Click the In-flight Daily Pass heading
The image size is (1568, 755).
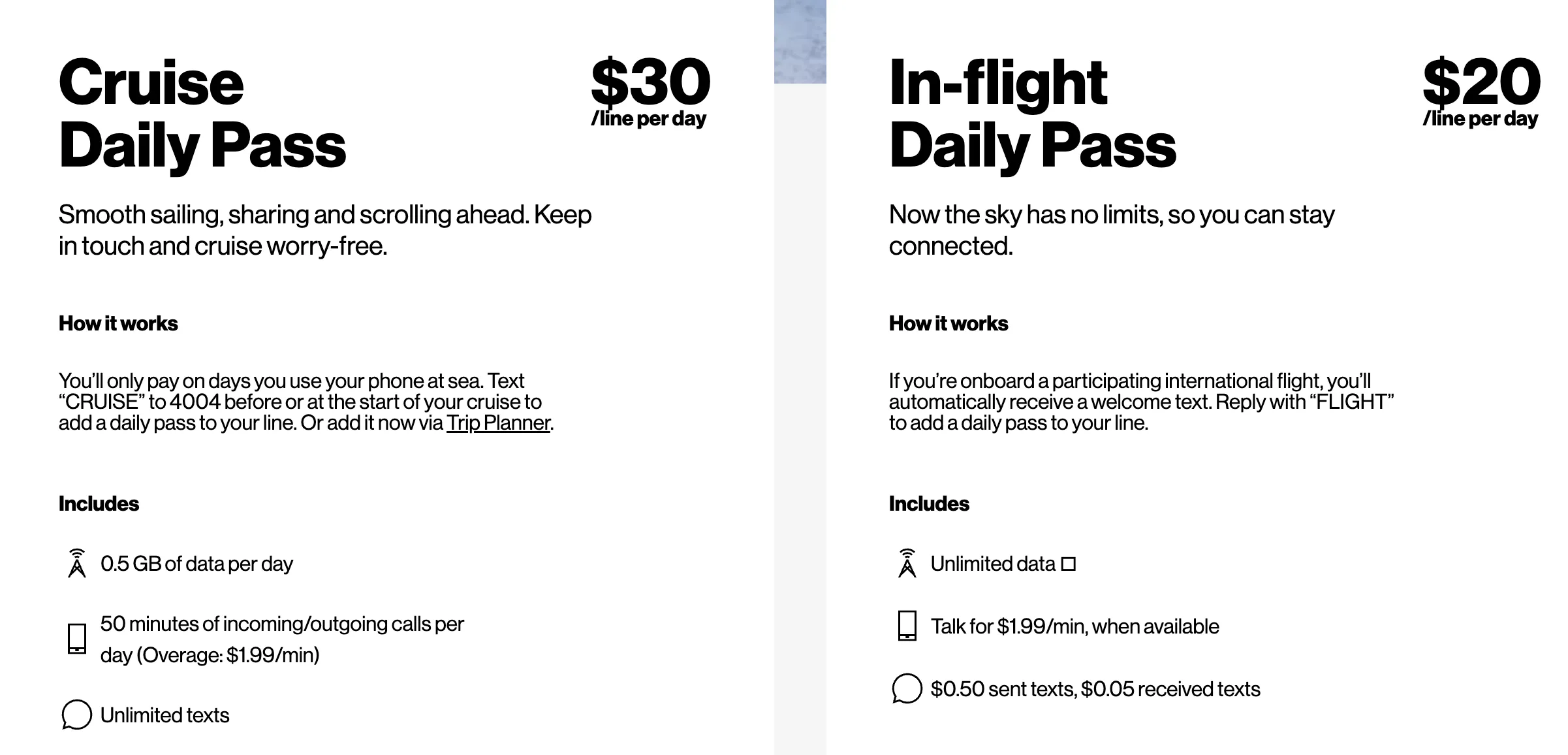1033,114
